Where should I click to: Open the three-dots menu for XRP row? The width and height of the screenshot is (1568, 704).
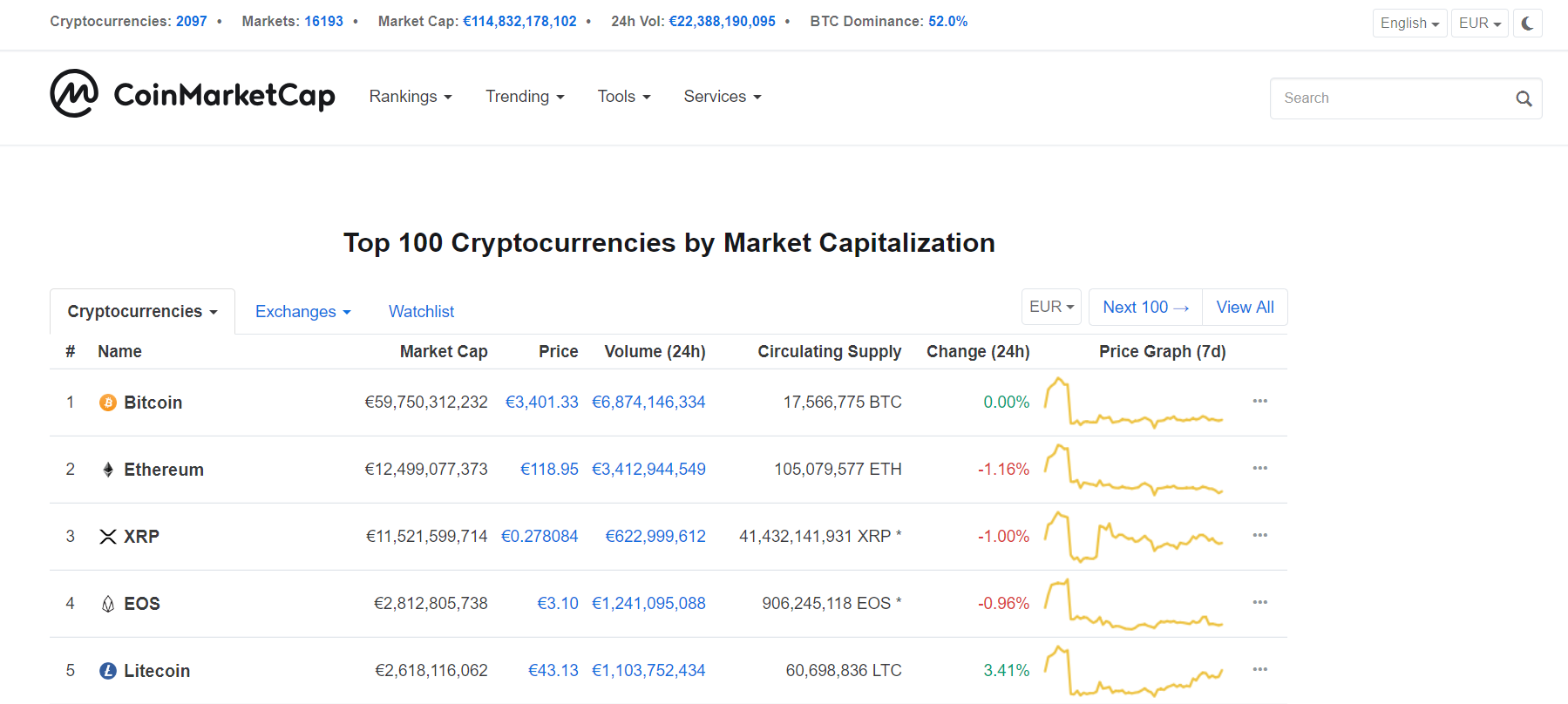[1259, 535]
